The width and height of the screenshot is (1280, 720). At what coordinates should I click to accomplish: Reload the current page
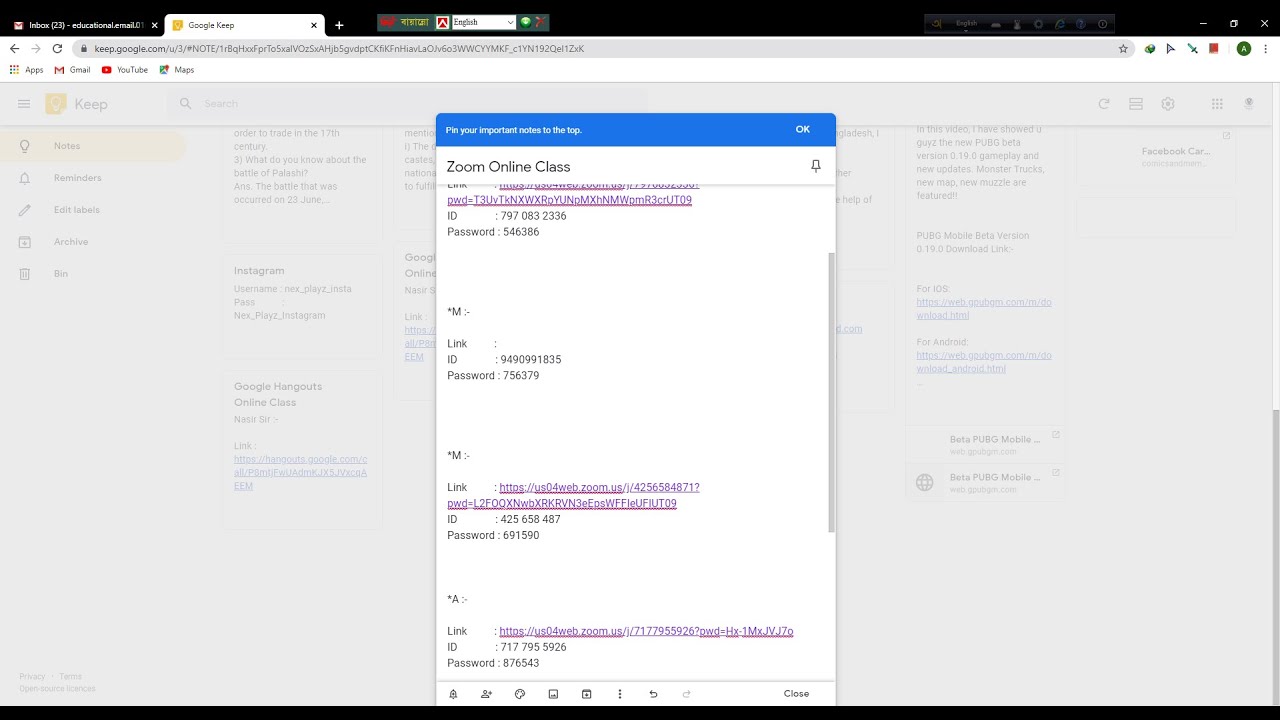tap(57, 48)
